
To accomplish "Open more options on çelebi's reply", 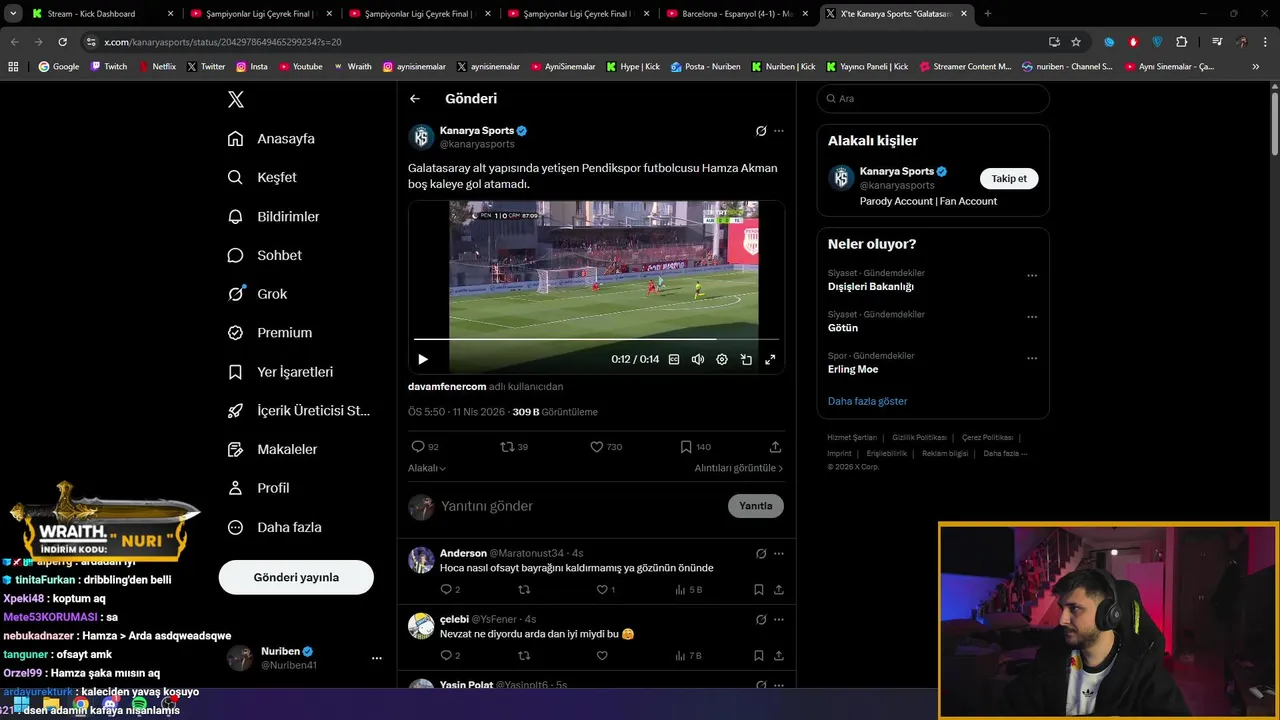I will [x=779, y=619].
